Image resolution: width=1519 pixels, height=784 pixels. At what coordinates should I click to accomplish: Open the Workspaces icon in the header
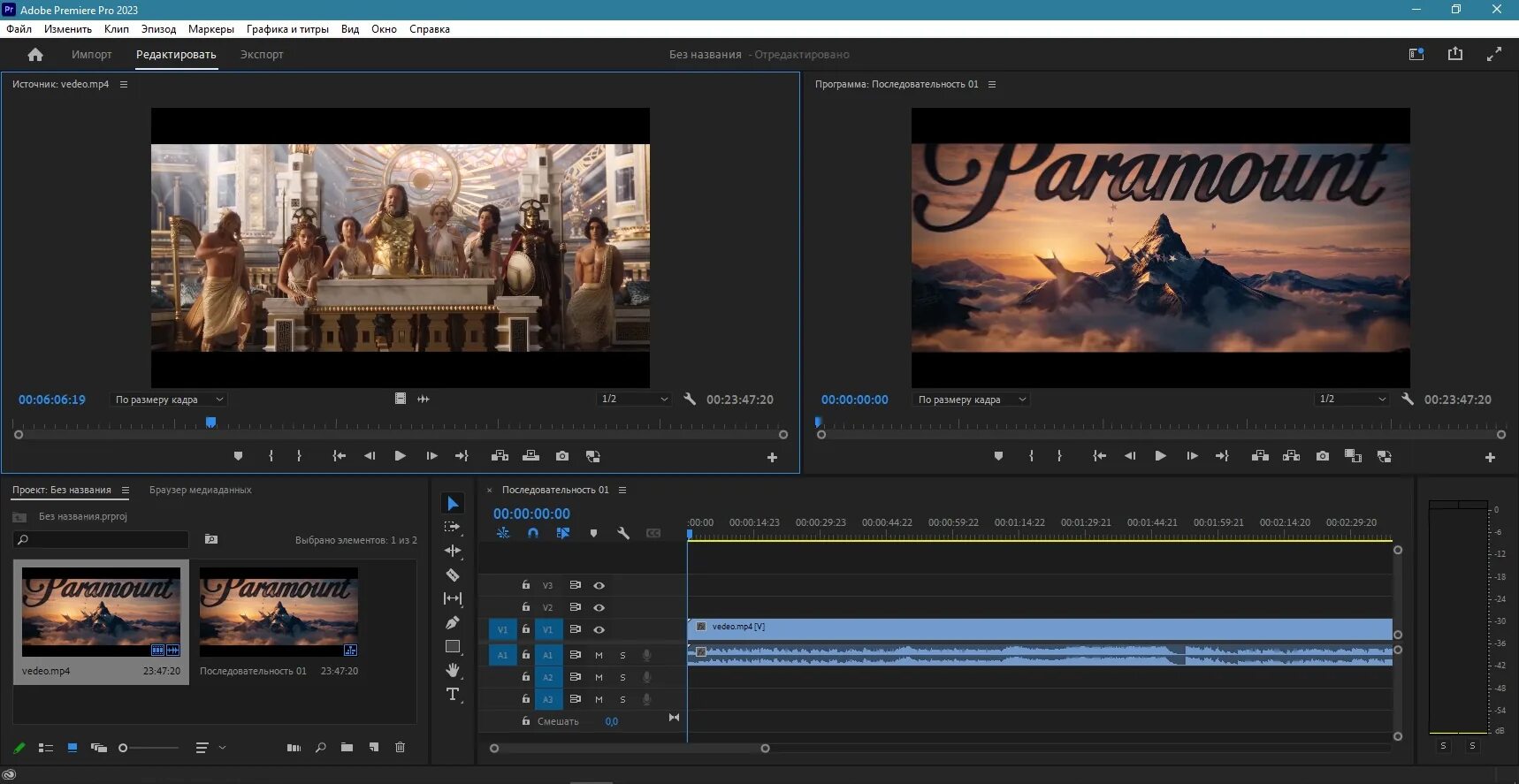[1416, 54]
